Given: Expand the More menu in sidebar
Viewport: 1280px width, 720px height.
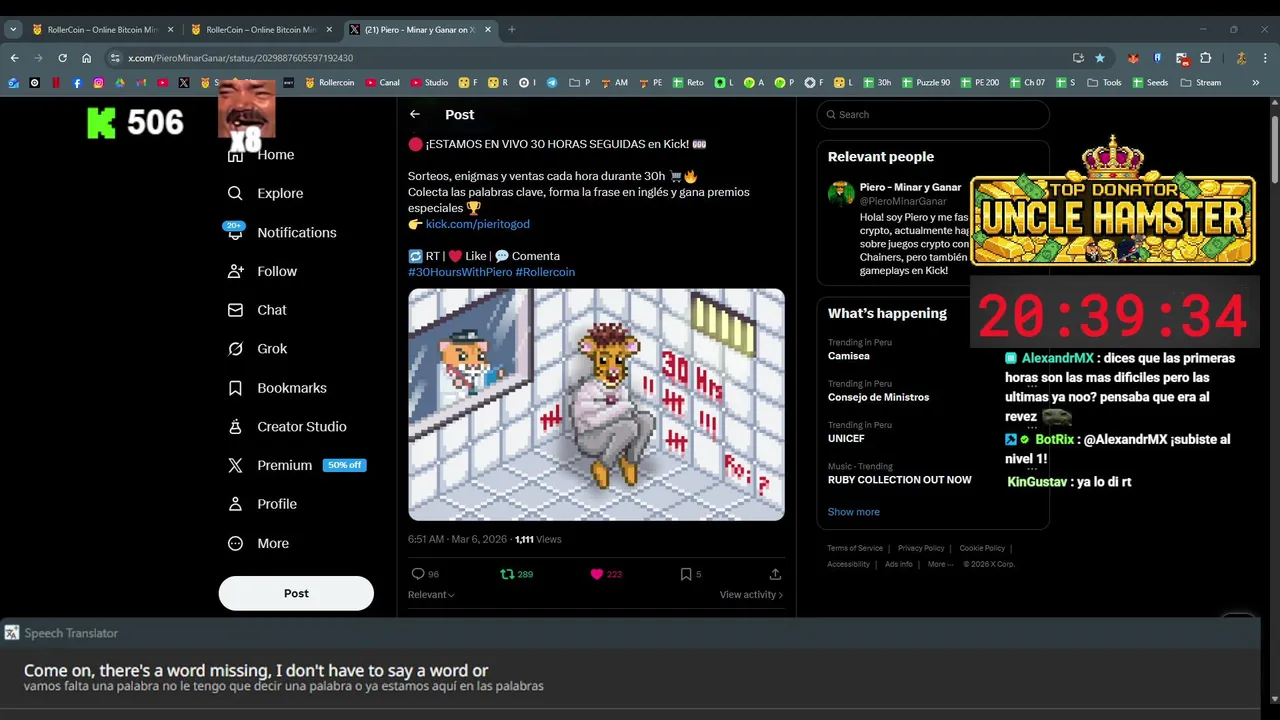Looking at the screenshot, I should (258, 543).
